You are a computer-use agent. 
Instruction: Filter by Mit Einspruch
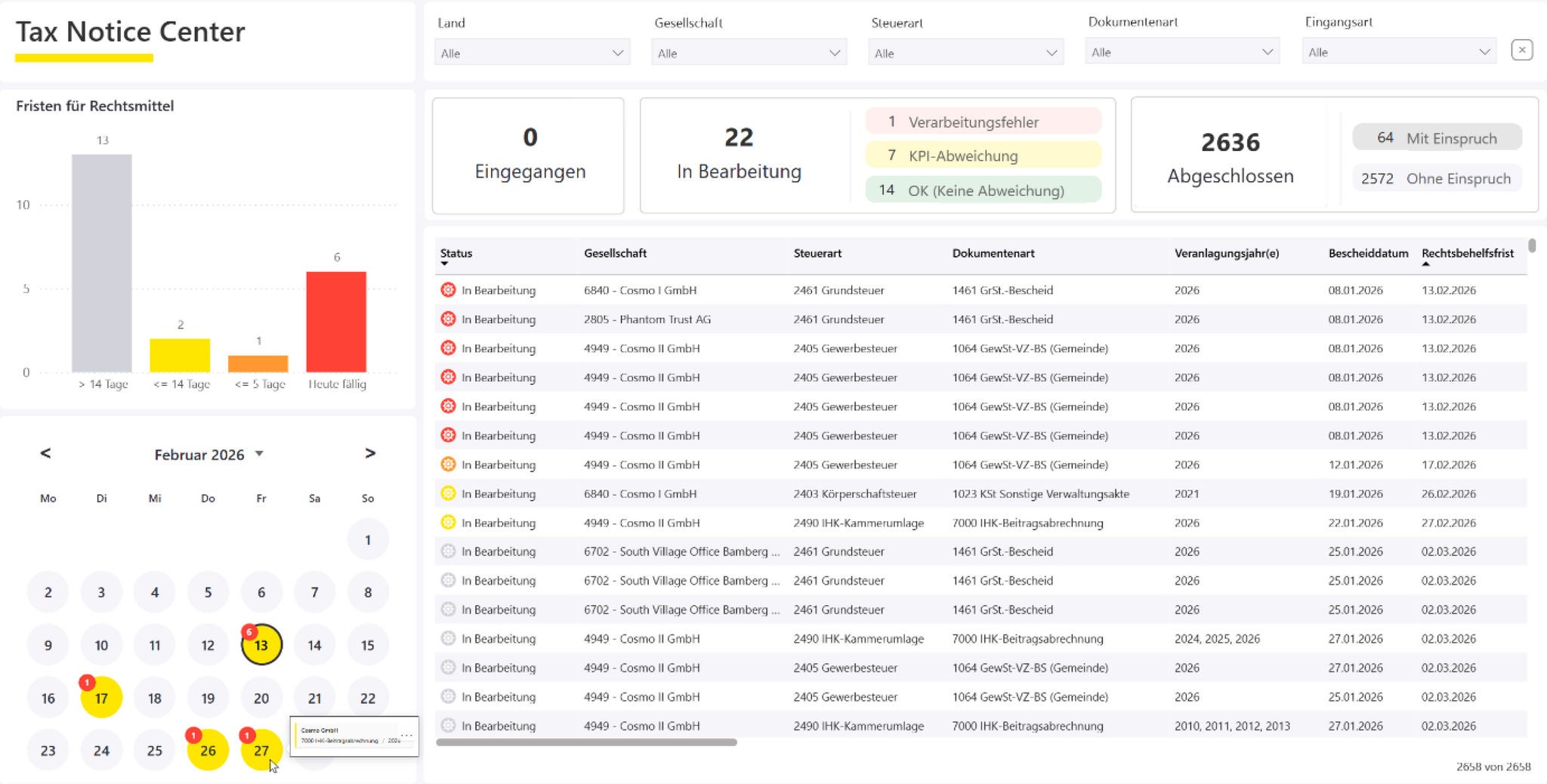pyautogui.click(x=1437, y=137)
